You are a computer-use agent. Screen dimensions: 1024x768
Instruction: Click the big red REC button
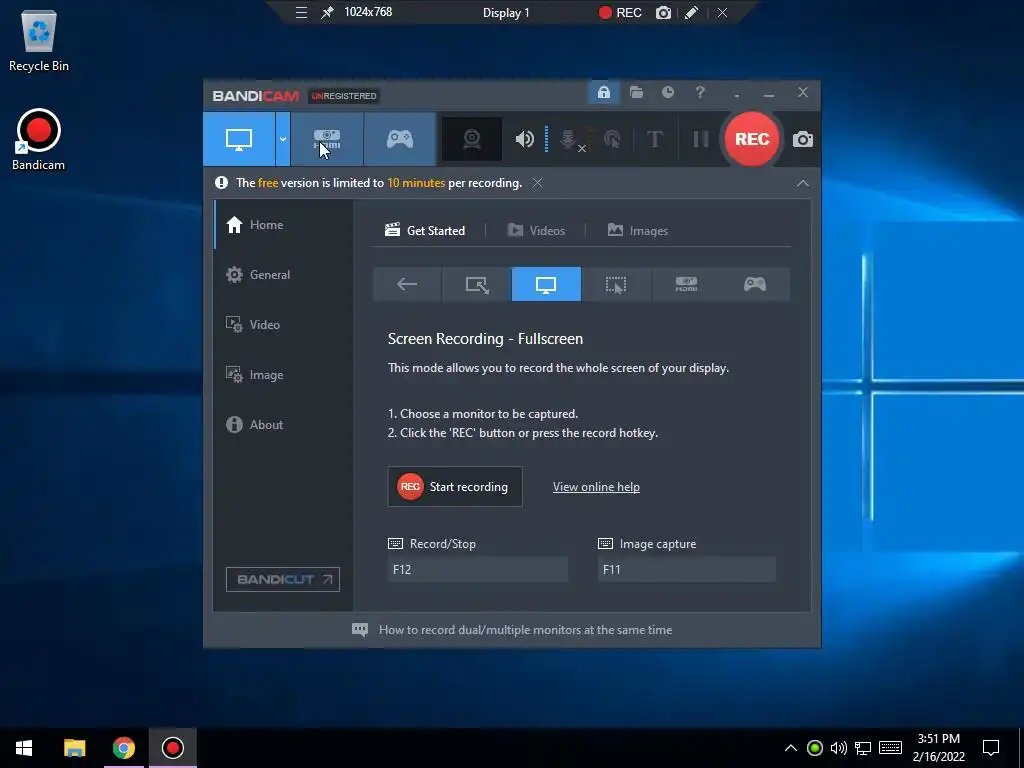pos(752,139)
